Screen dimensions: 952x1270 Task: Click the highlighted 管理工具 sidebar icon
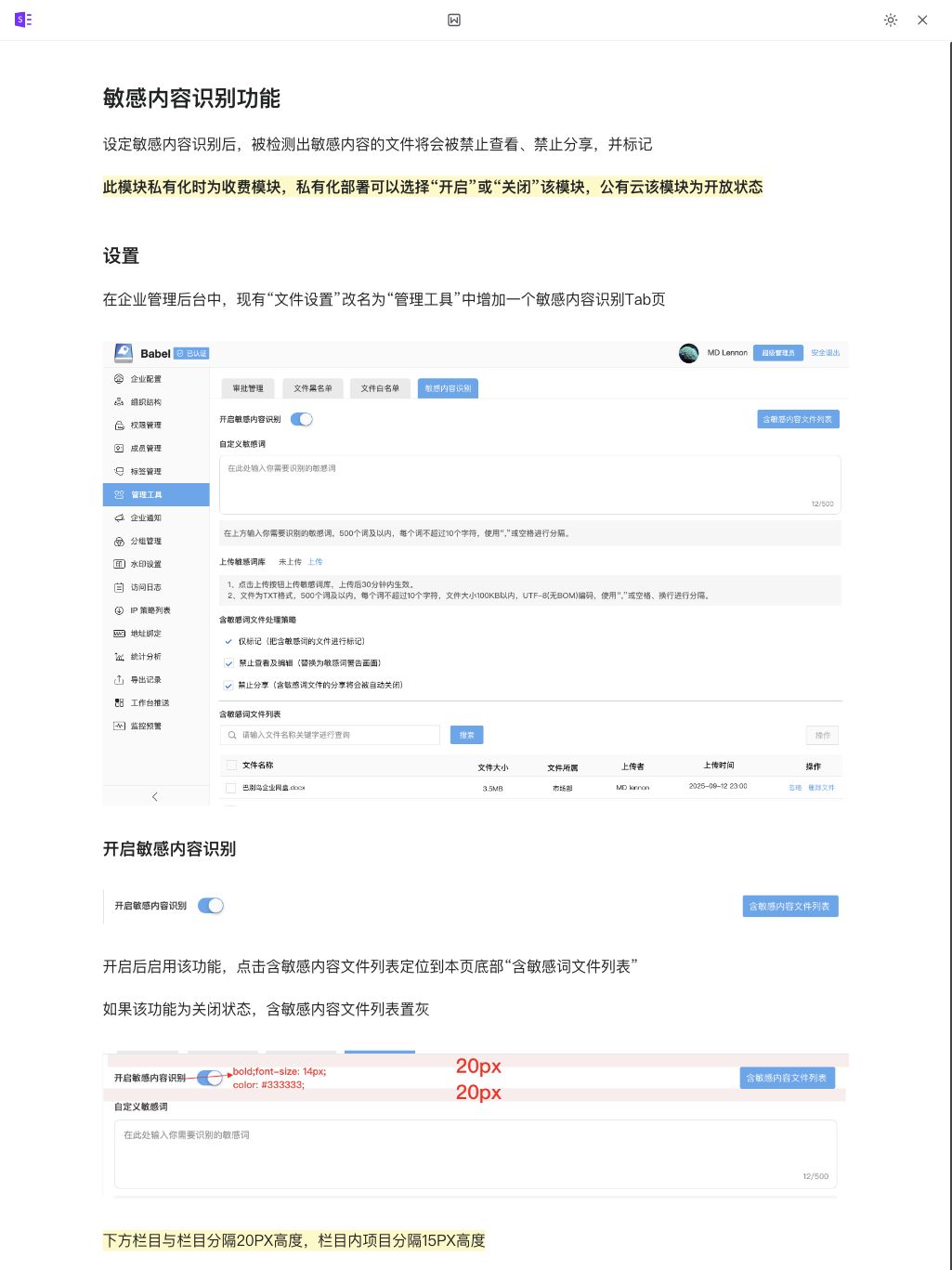point(119,494)
